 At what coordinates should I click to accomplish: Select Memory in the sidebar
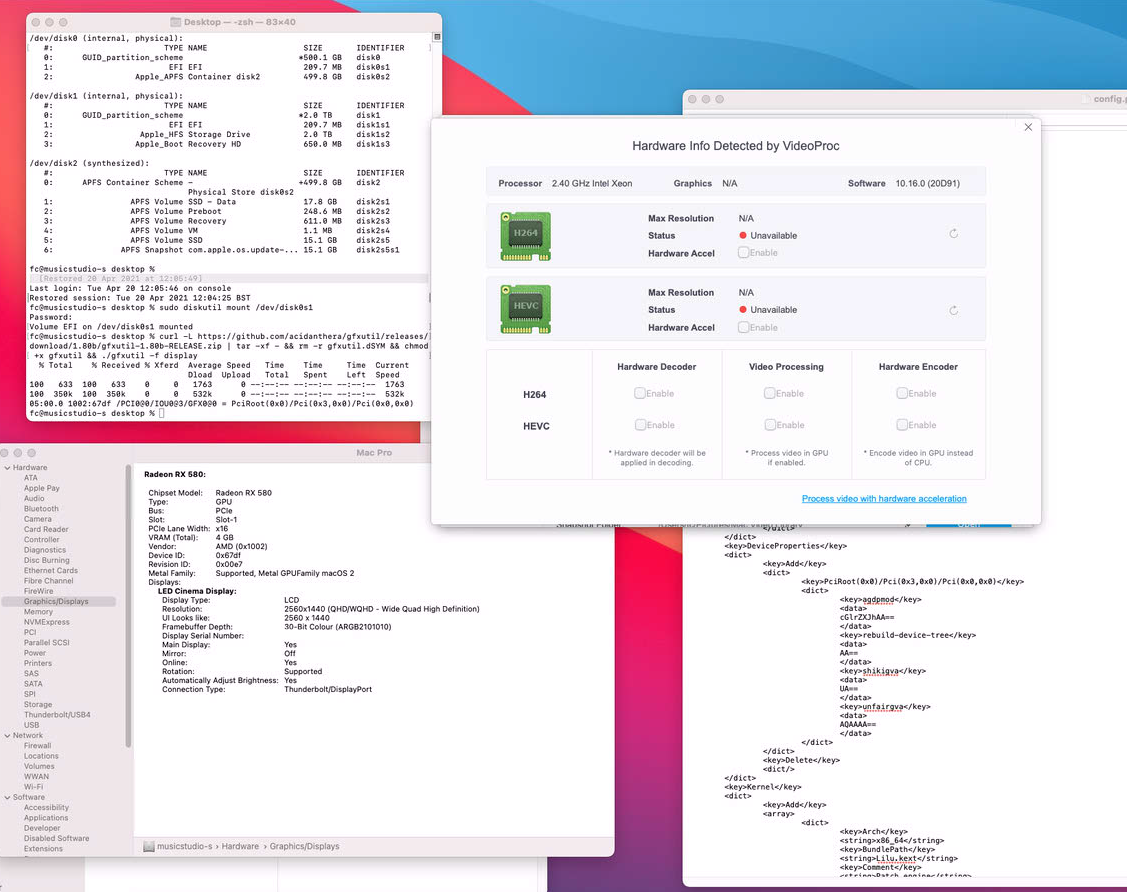pos(38,612)
